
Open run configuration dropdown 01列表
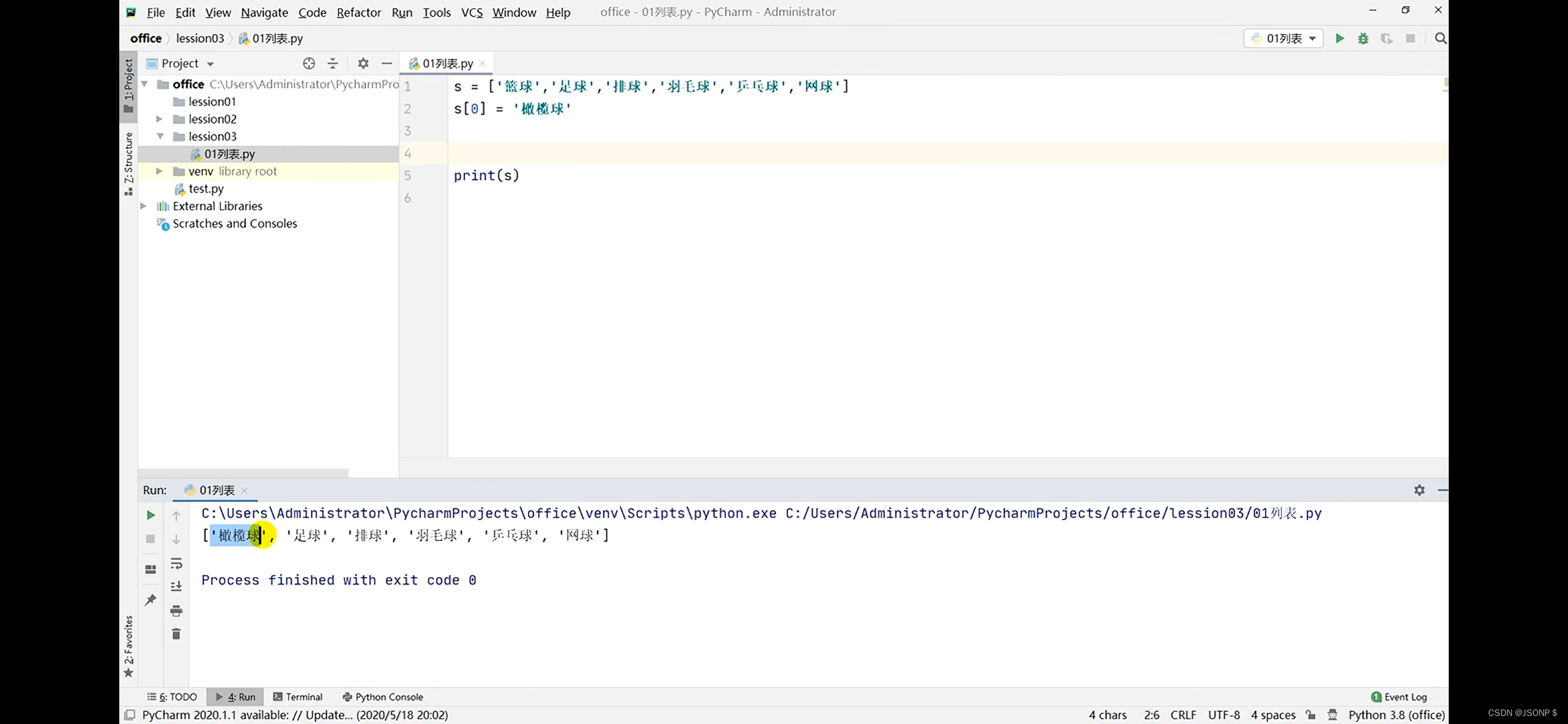click(1284, 38)
